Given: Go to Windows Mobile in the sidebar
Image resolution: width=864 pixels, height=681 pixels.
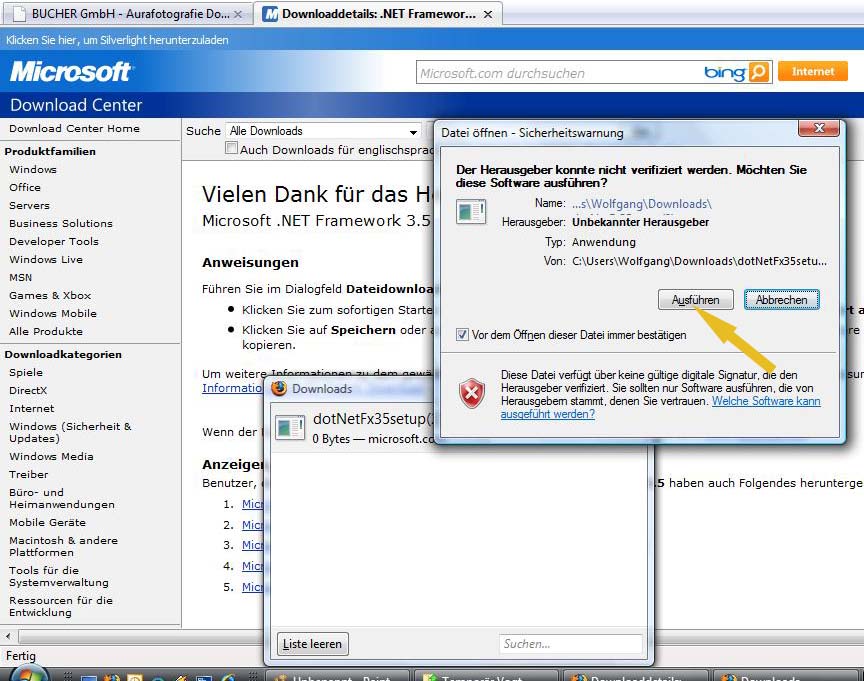Looking at the screenshot, I should click(53, 314).
